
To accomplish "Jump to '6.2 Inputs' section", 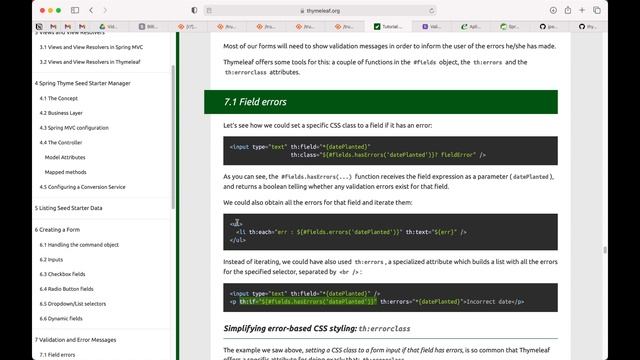I will click(x=51, y=260).
